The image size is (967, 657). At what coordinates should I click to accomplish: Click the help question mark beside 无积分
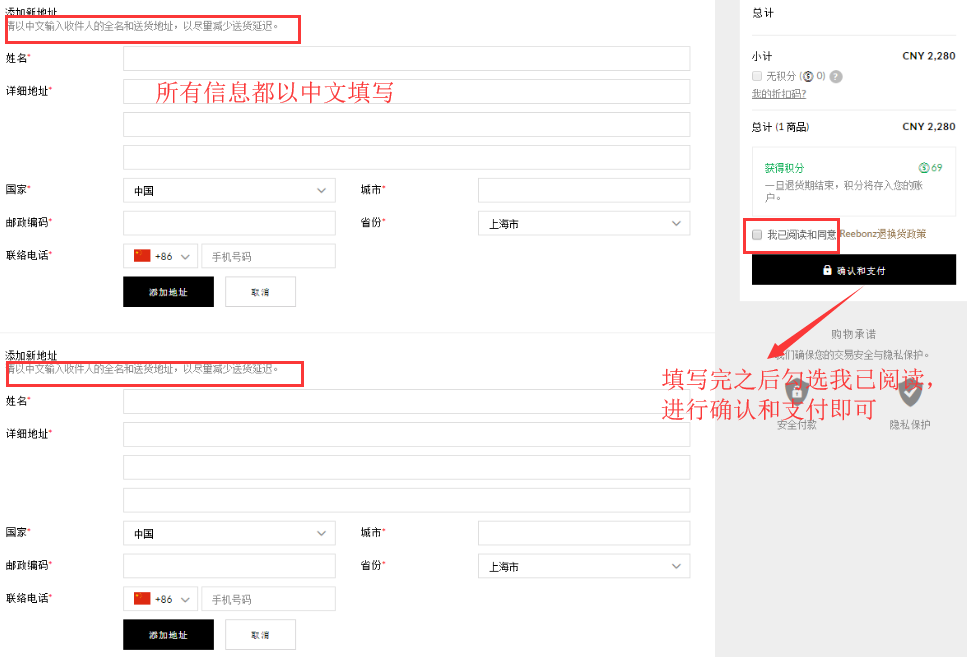pos(836,76)
